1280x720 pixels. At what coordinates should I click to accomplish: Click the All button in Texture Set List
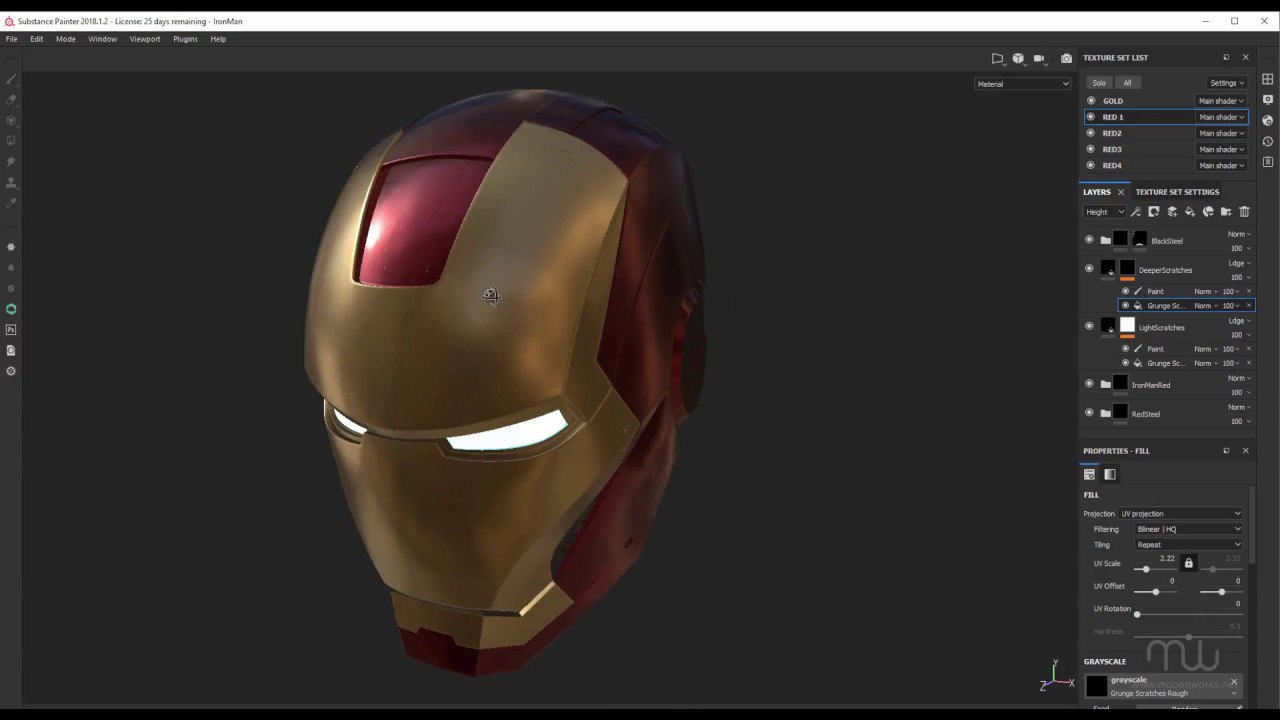1127,83
